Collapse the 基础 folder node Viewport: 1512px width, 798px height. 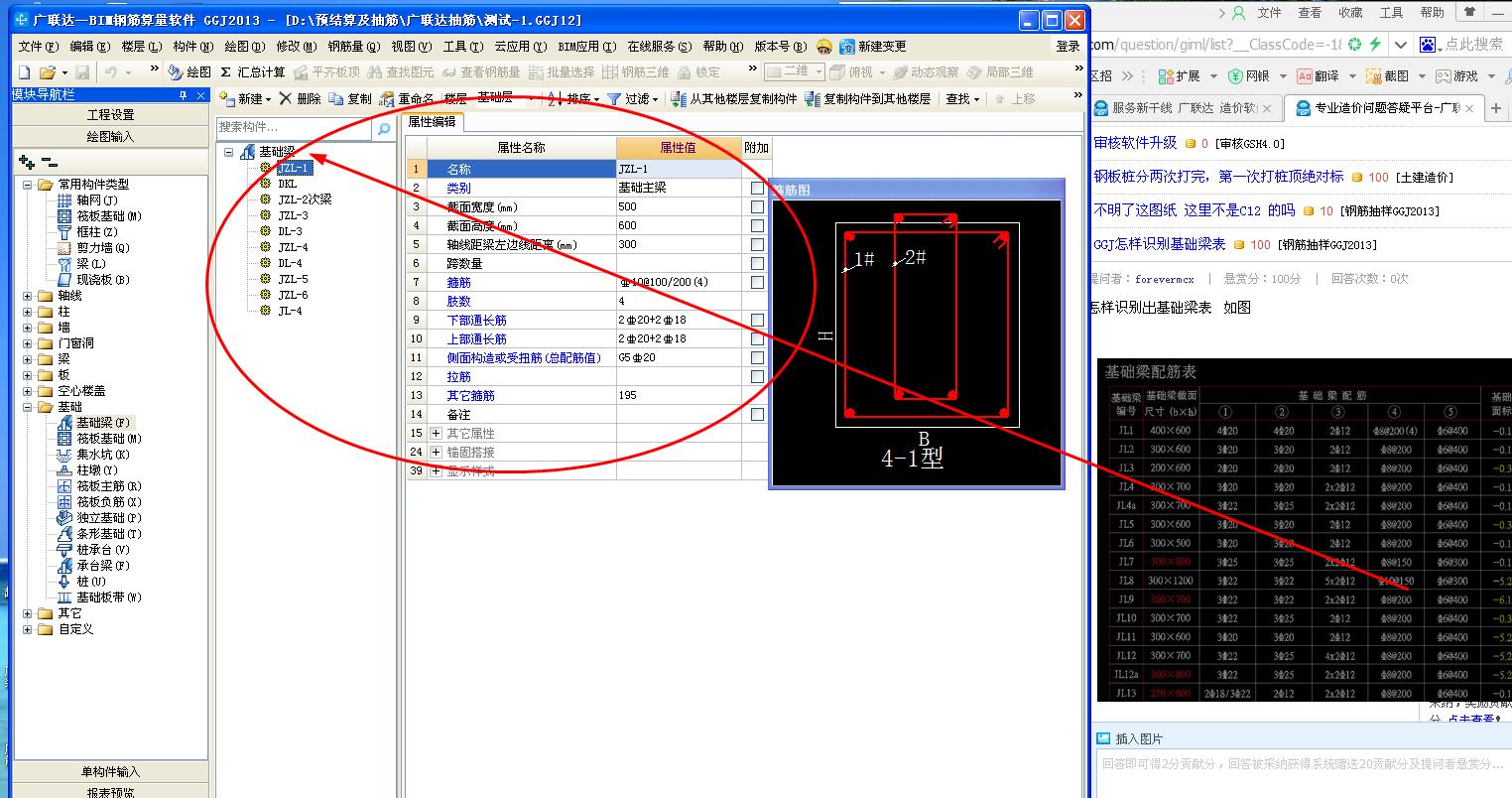(28, 407)
